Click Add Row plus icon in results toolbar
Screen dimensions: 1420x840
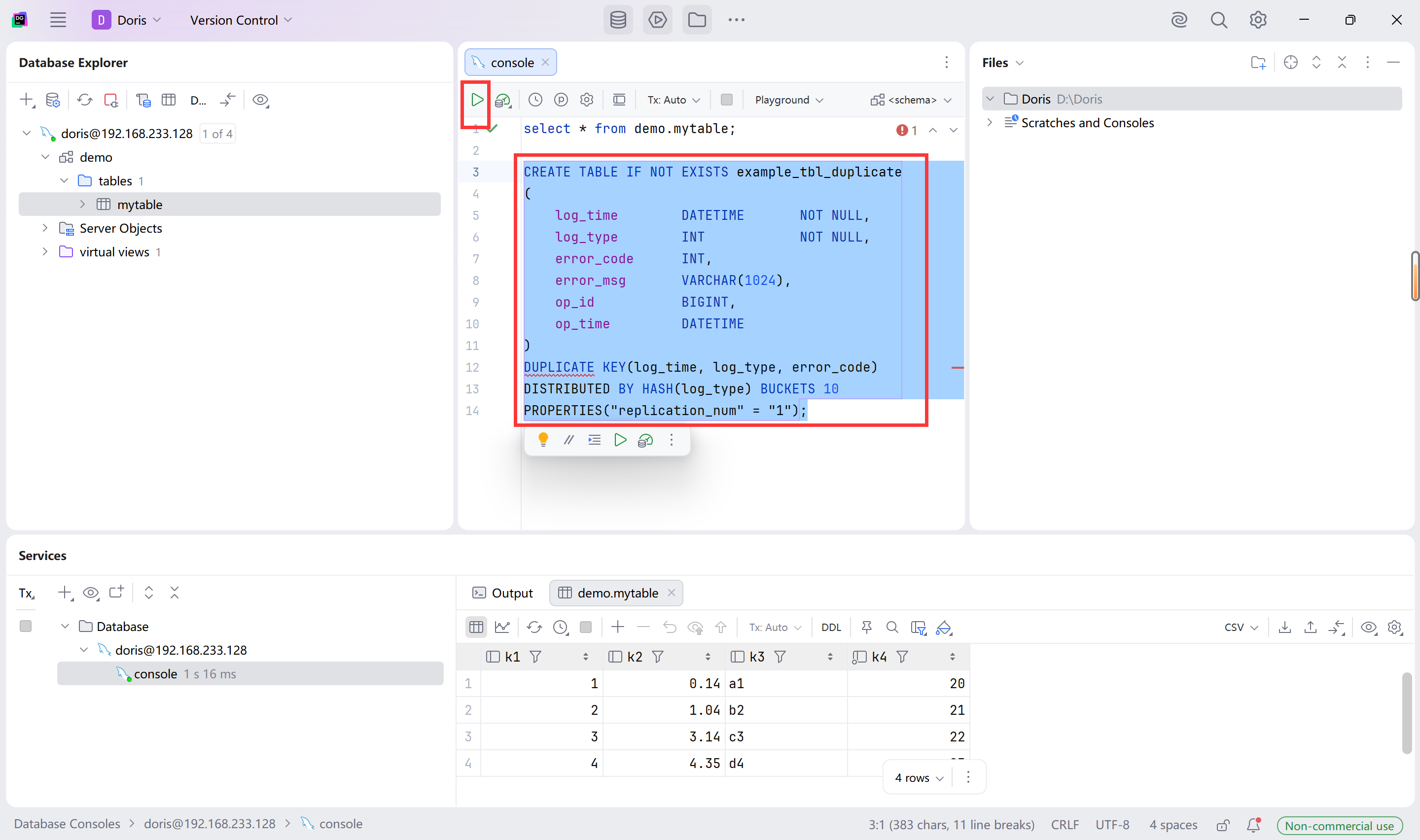point(617,627)
